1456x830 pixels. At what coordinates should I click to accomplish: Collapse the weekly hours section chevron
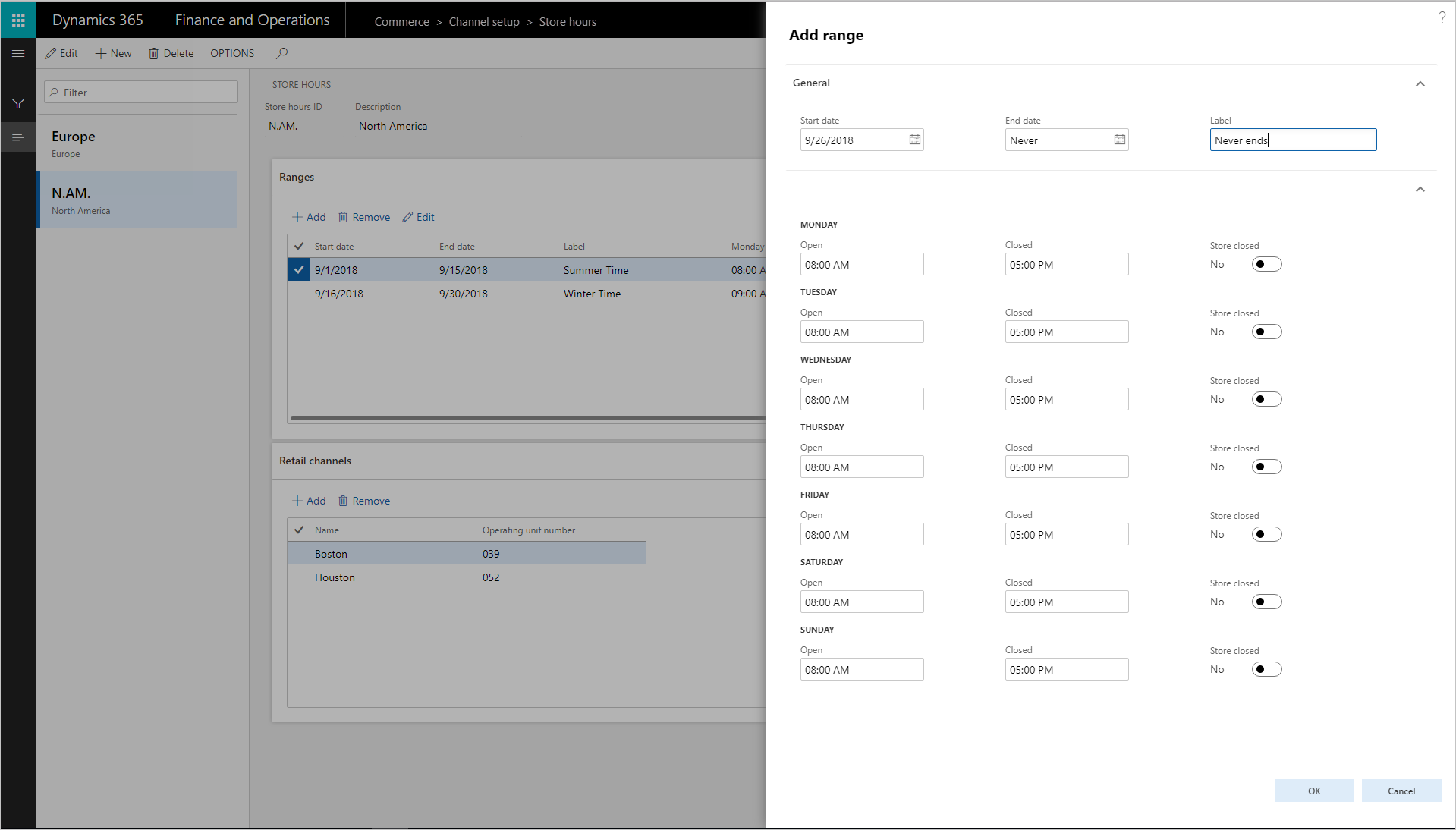pyautogui.click(x=1420, y=190)
